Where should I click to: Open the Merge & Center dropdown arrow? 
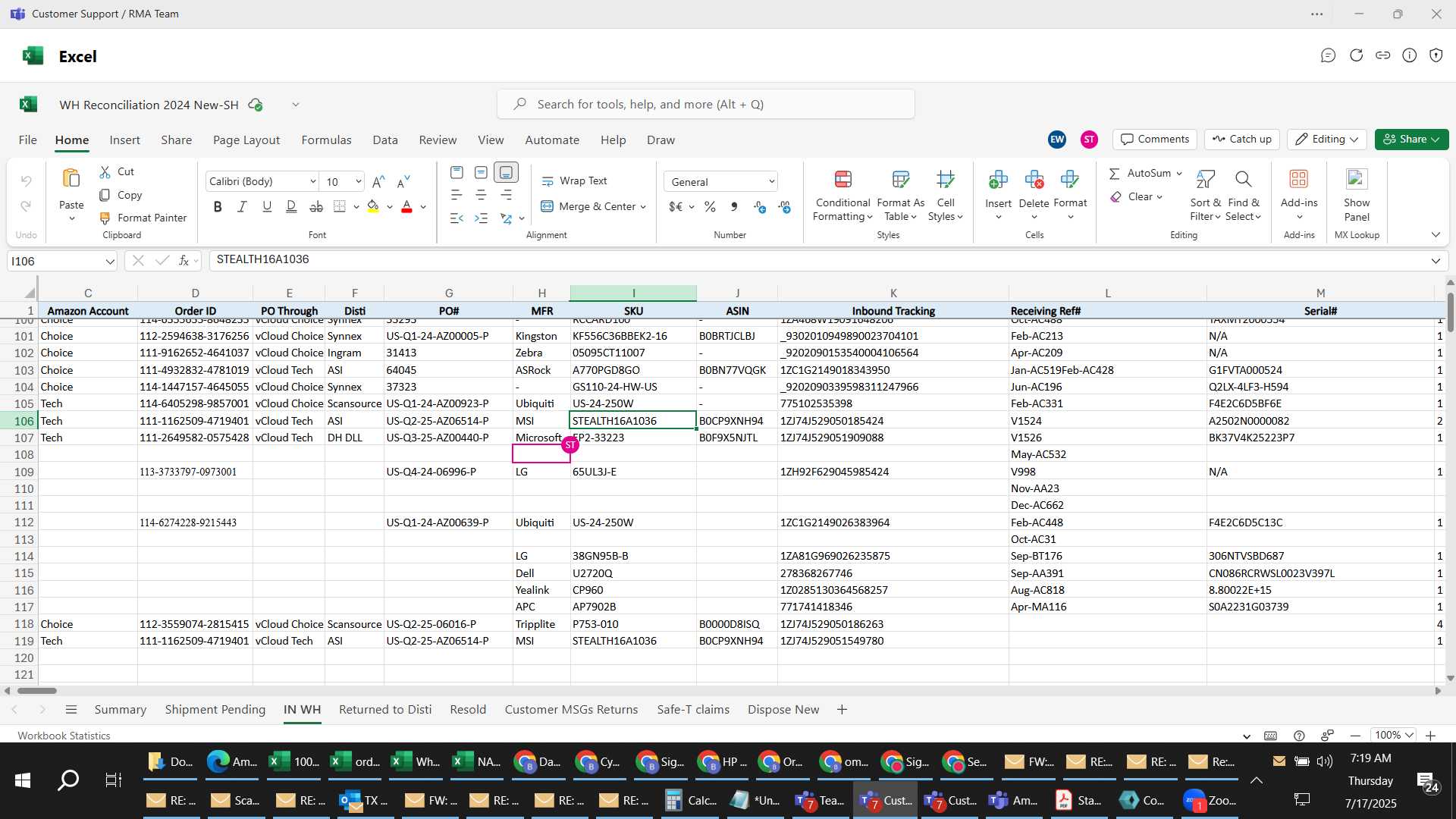[x=643, y=207]
